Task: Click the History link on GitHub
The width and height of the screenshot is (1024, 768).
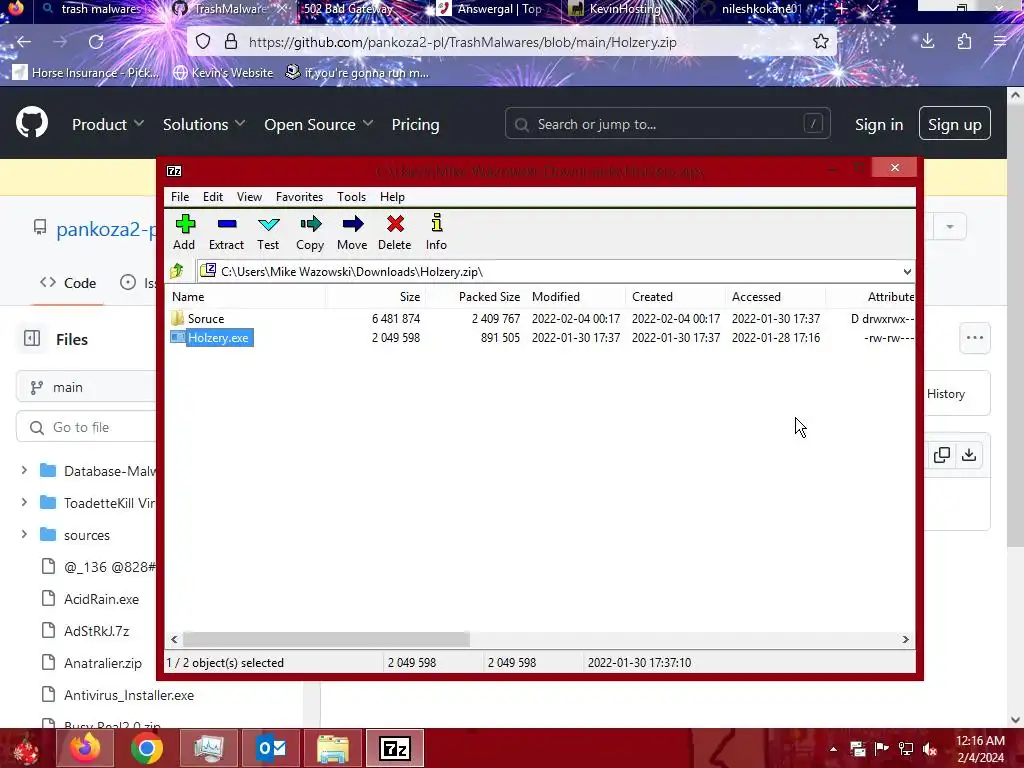Action: [946, 394]
